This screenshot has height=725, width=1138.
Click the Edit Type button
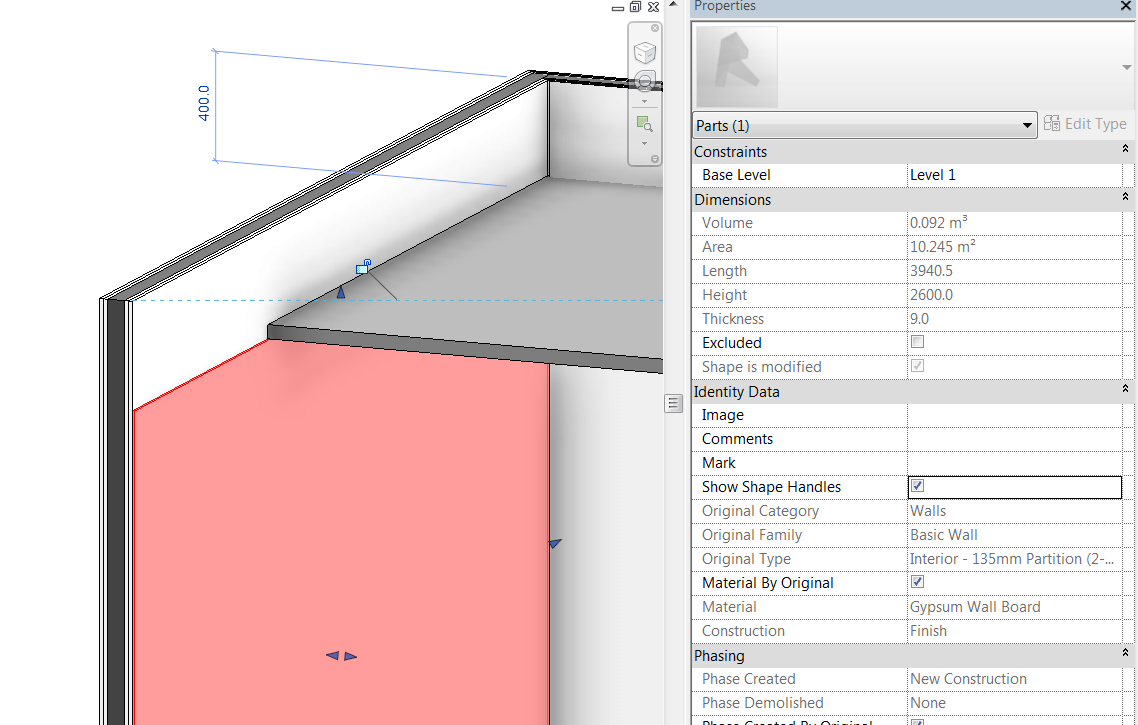1085,124
